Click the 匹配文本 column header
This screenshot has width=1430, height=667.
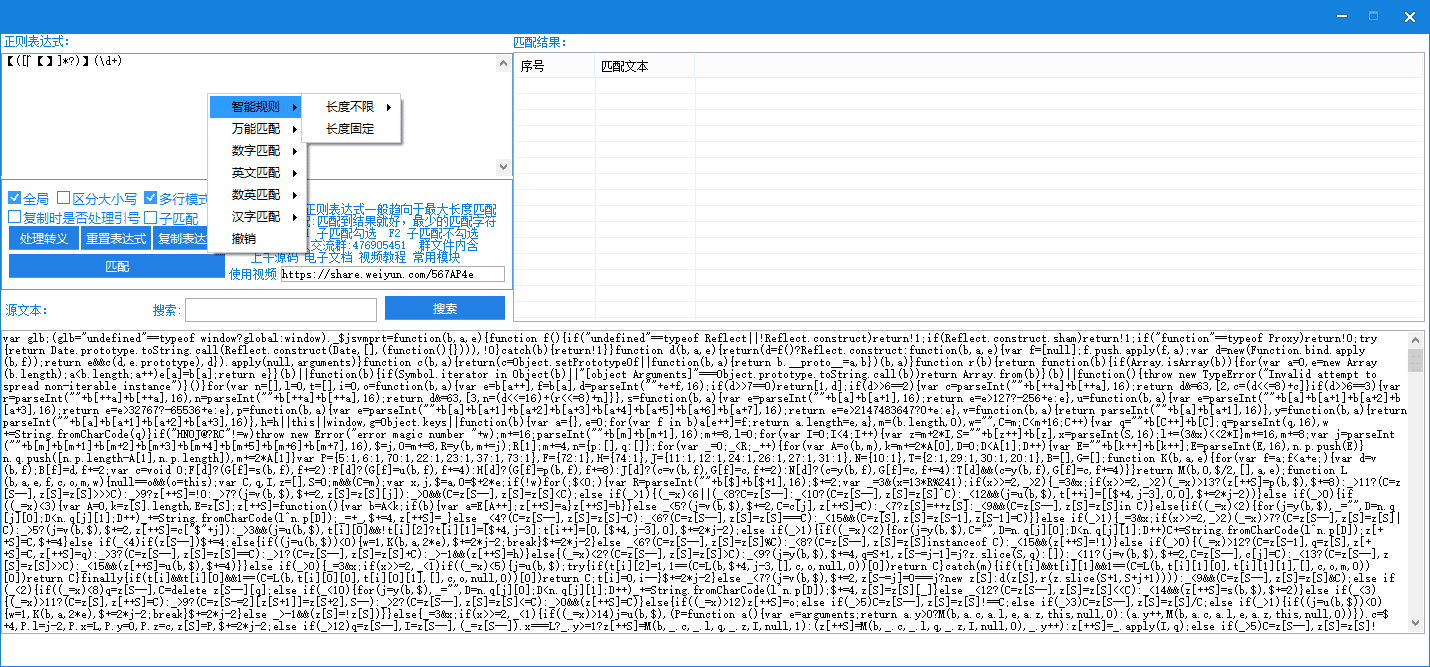click(625, 67)
